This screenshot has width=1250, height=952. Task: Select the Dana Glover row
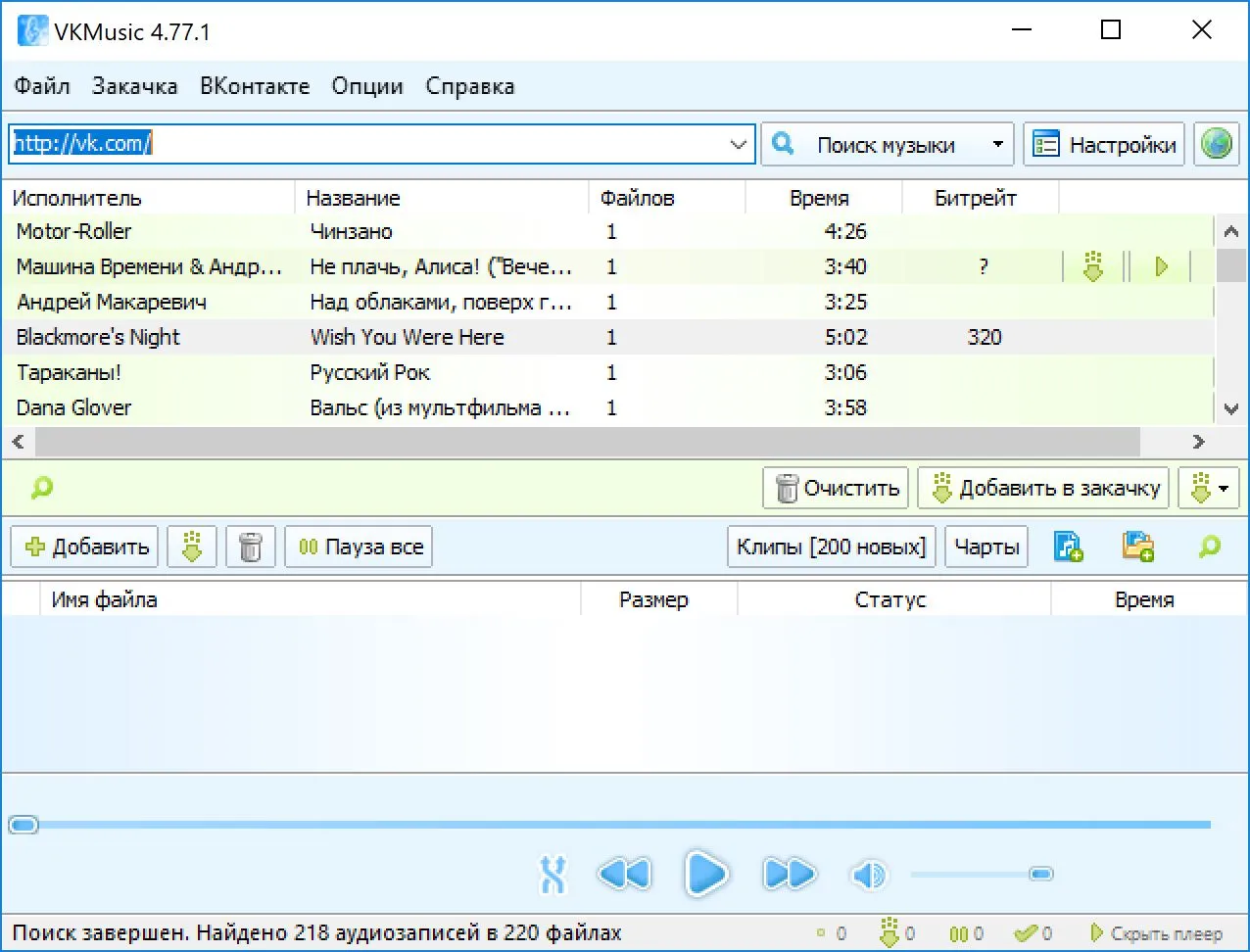click(607, 408)
